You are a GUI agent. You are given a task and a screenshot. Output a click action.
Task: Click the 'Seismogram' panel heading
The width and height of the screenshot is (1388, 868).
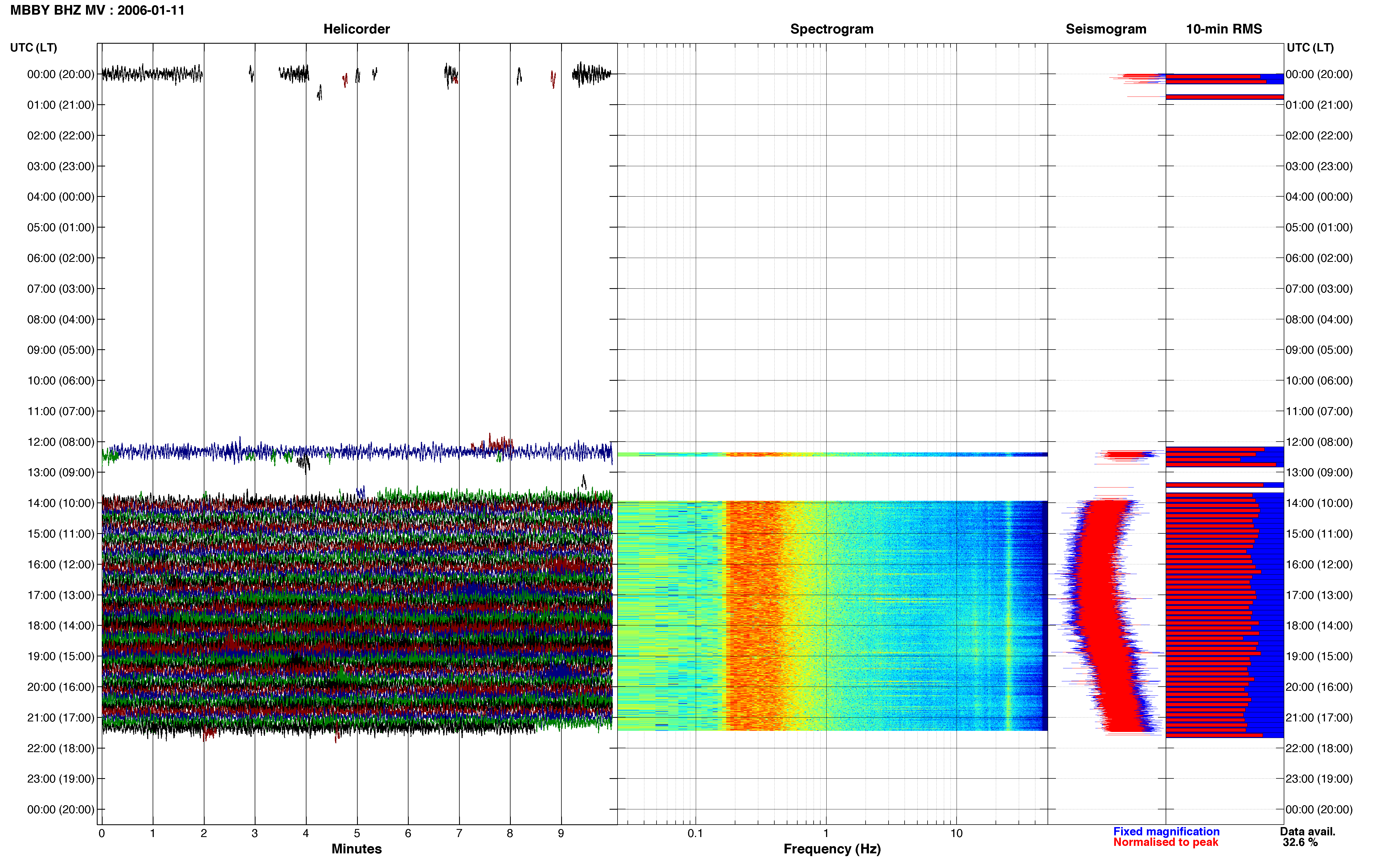click(1106, 29)
